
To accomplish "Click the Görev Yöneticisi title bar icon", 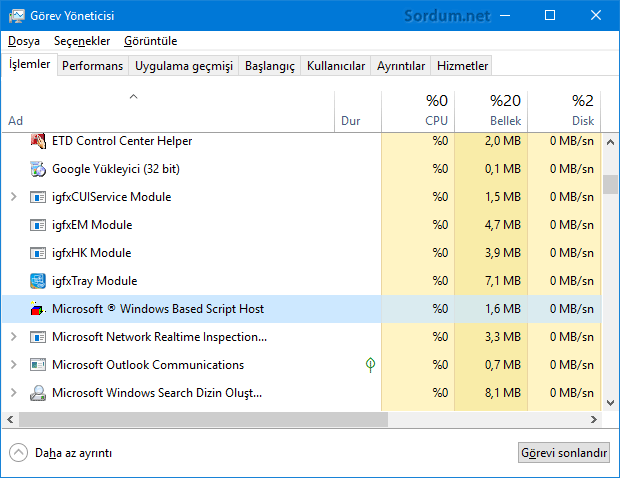I will tap(17, 16).
